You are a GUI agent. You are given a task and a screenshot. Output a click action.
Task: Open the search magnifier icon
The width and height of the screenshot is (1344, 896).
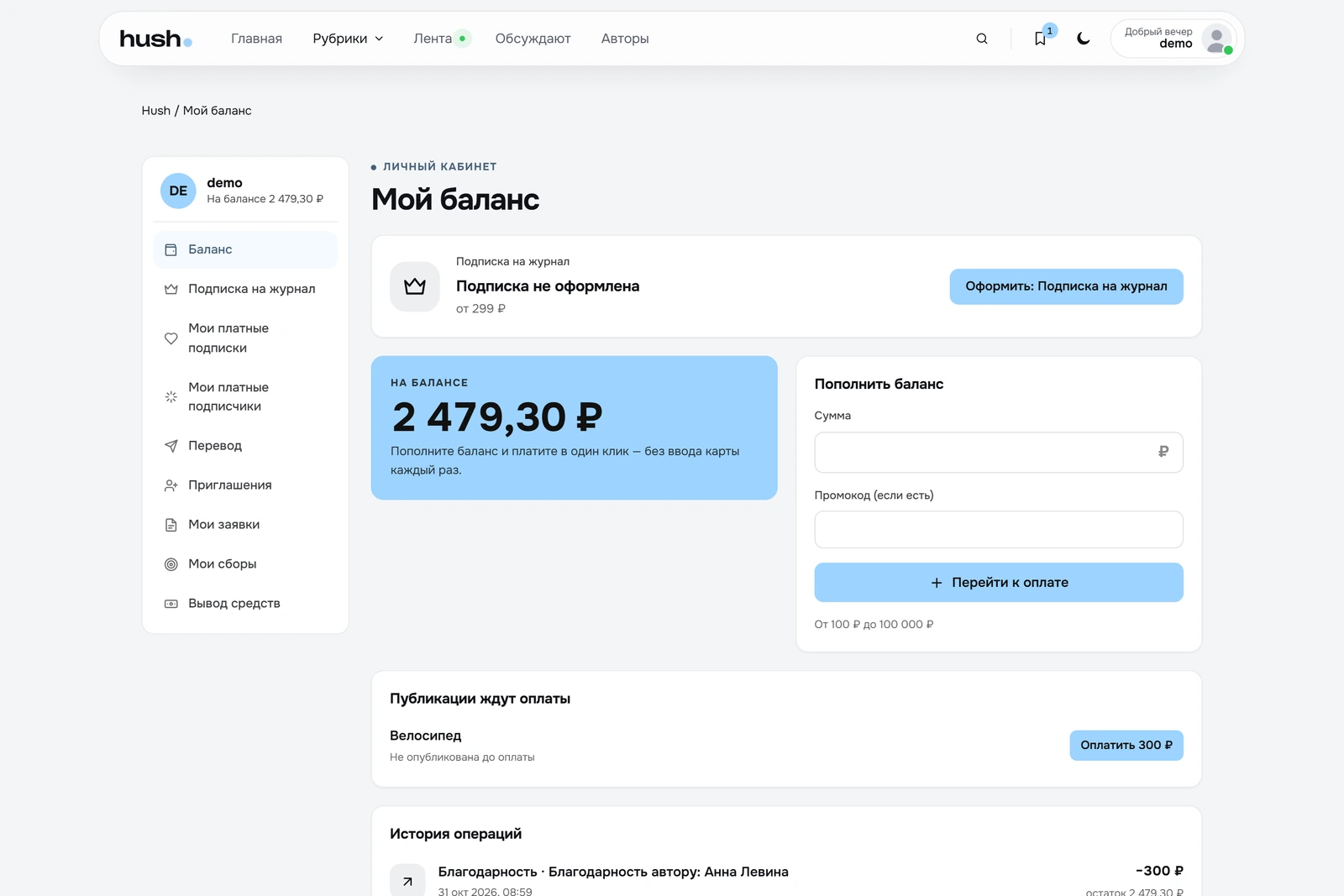[982, 39]
